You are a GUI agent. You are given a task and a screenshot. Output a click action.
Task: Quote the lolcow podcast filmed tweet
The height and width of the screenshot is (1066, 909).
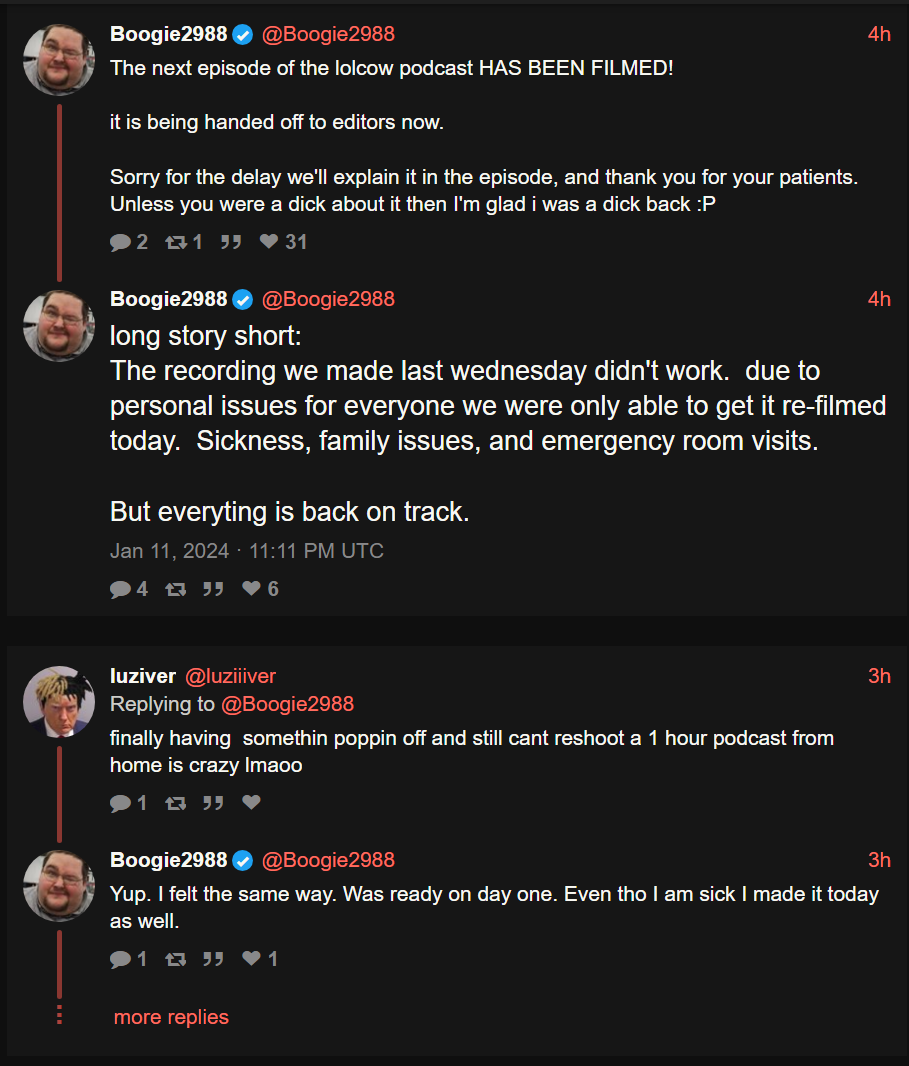click(x=231, y=242)
